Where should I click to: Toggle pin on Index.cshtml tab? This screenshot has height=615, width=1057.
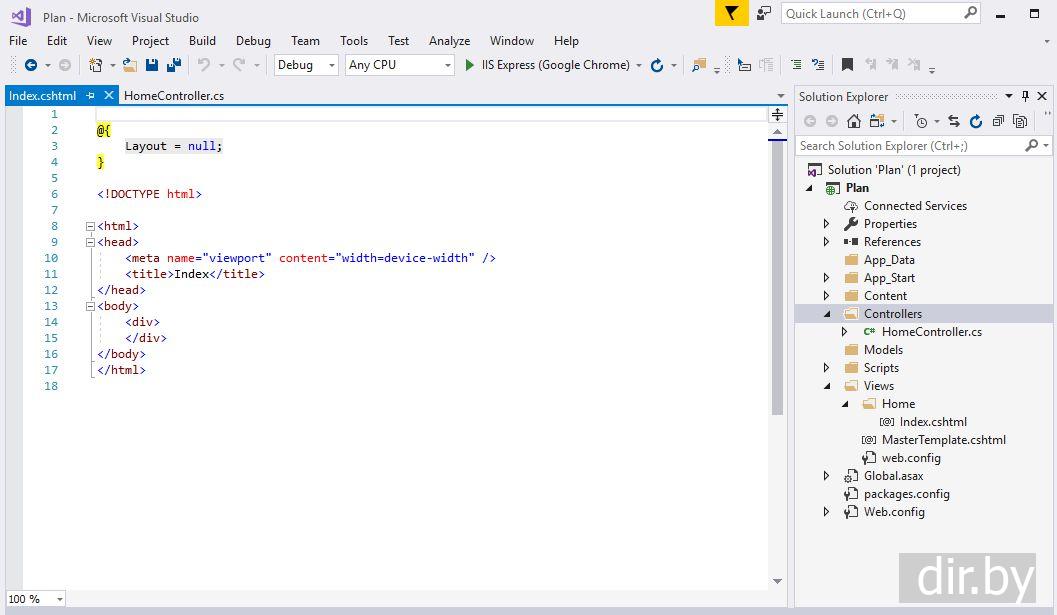(90, 96)
